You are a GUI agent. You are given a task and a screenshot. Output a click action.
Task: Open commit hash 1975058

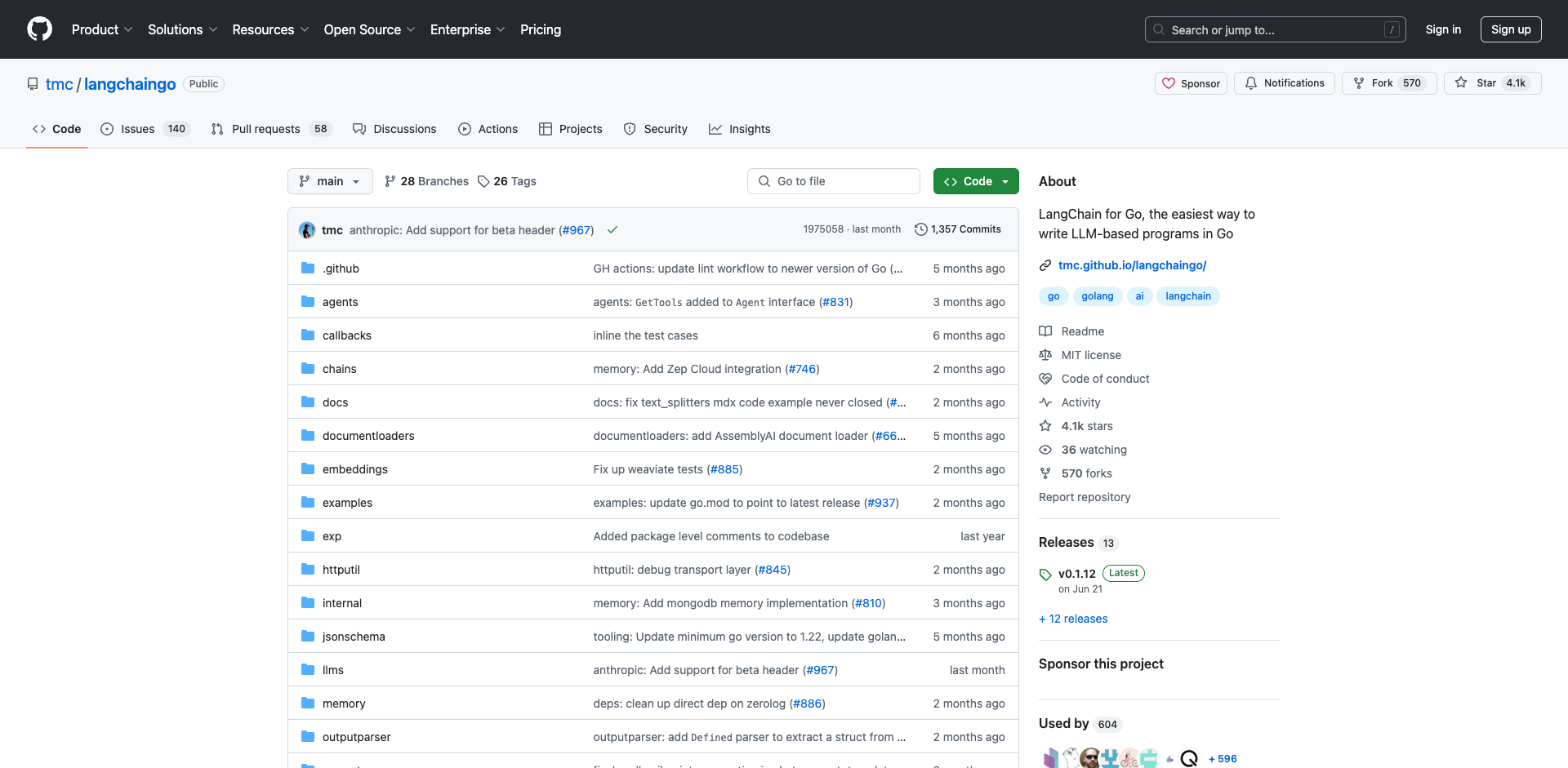[x=823, y=229]
